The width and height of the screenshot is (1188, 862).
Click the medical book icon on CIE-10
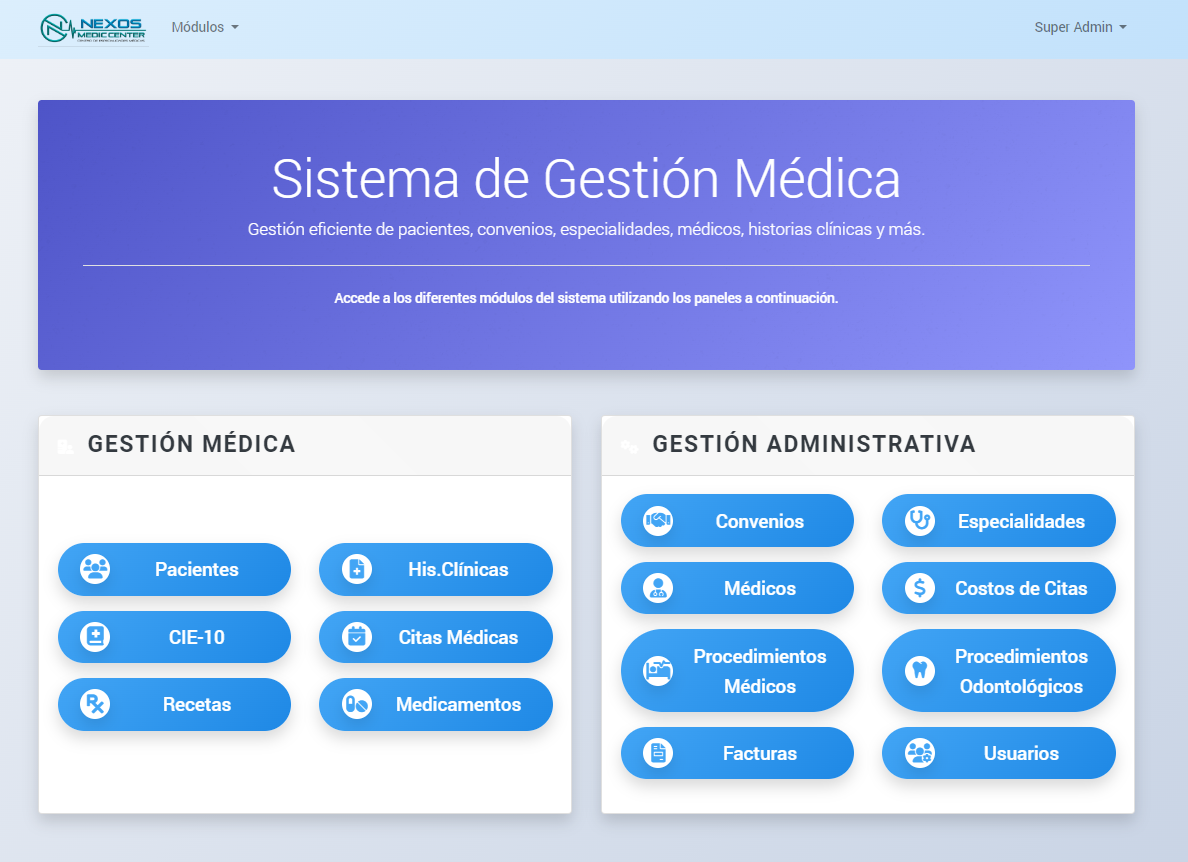95,637
